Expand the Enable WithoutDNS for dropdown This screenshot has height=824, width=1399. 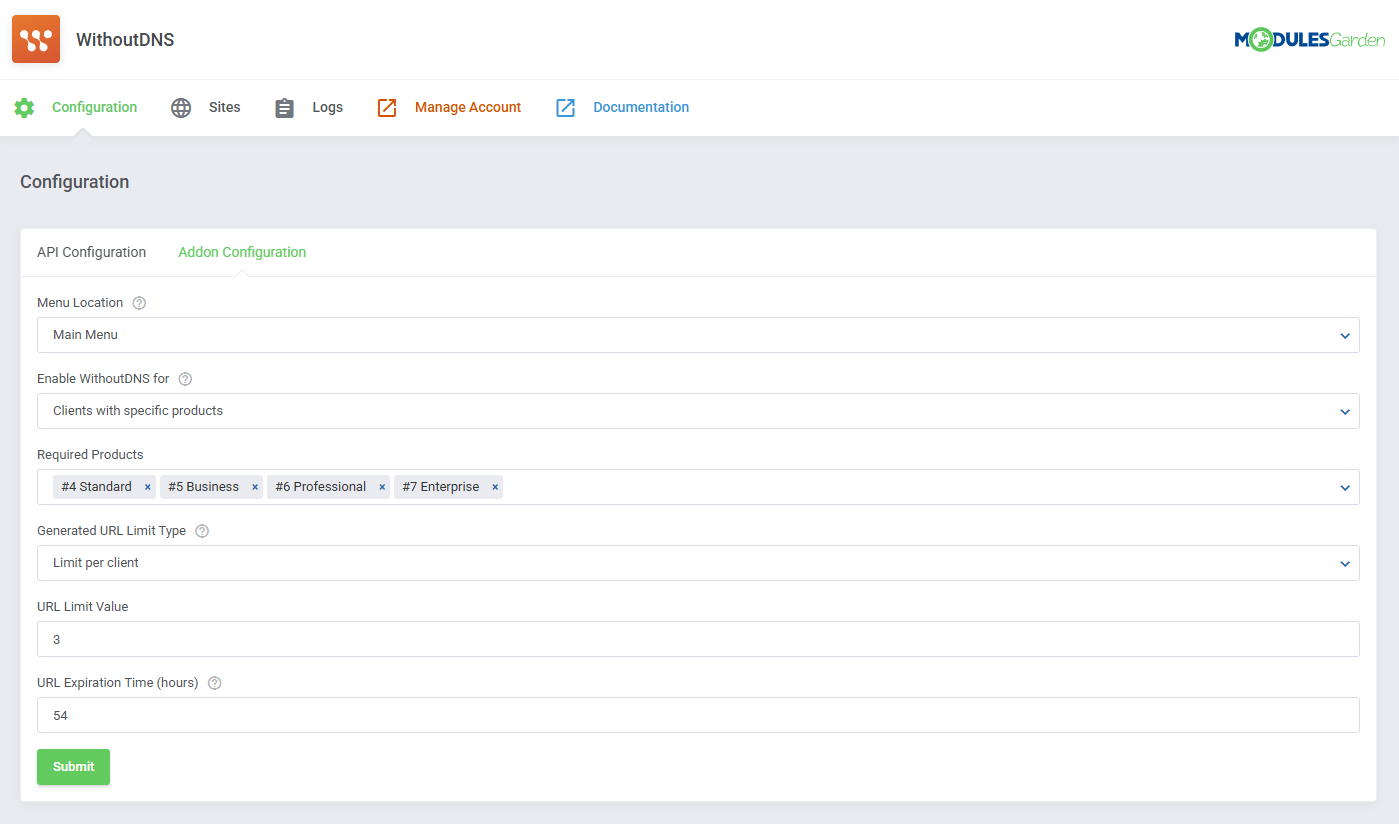click(x=1344, y=410)
